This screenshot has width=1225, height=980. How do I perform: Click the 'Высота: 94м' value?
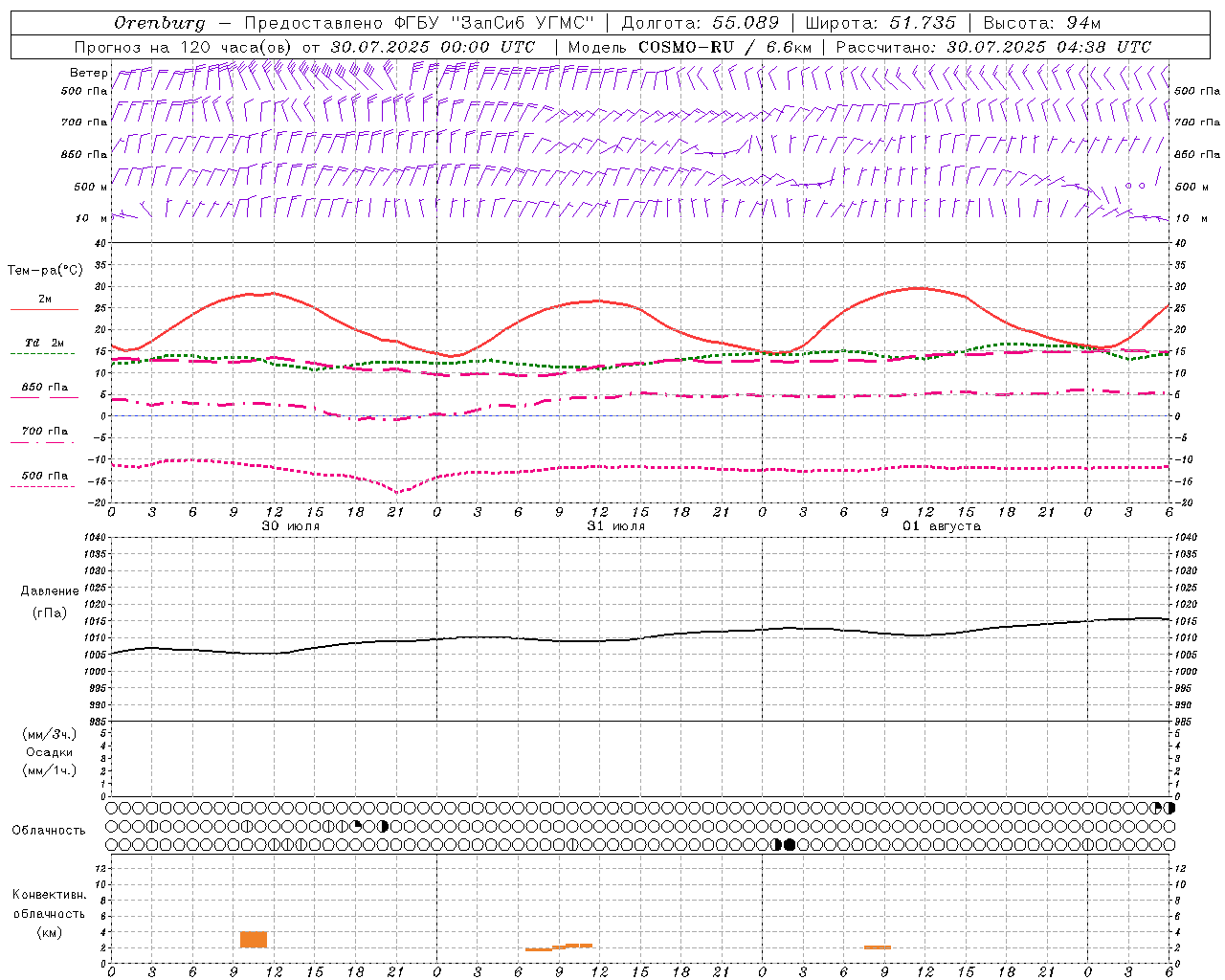click(1042, 23)
